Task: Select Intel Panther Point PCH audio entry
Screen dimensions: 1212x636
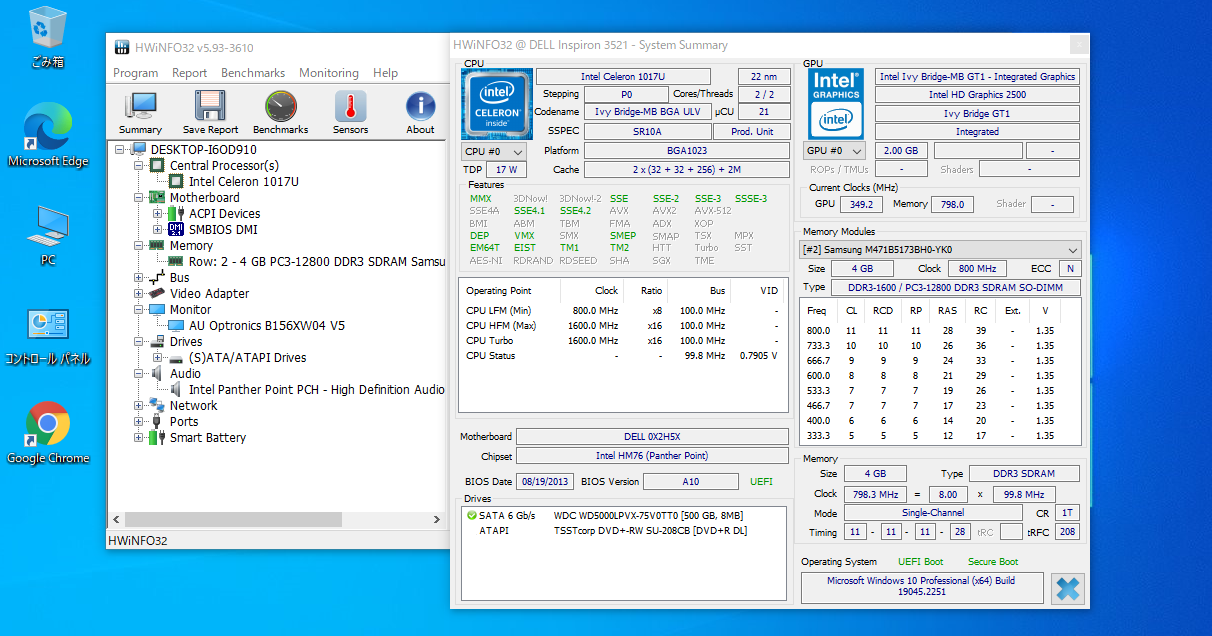Action: pos(317,390)
